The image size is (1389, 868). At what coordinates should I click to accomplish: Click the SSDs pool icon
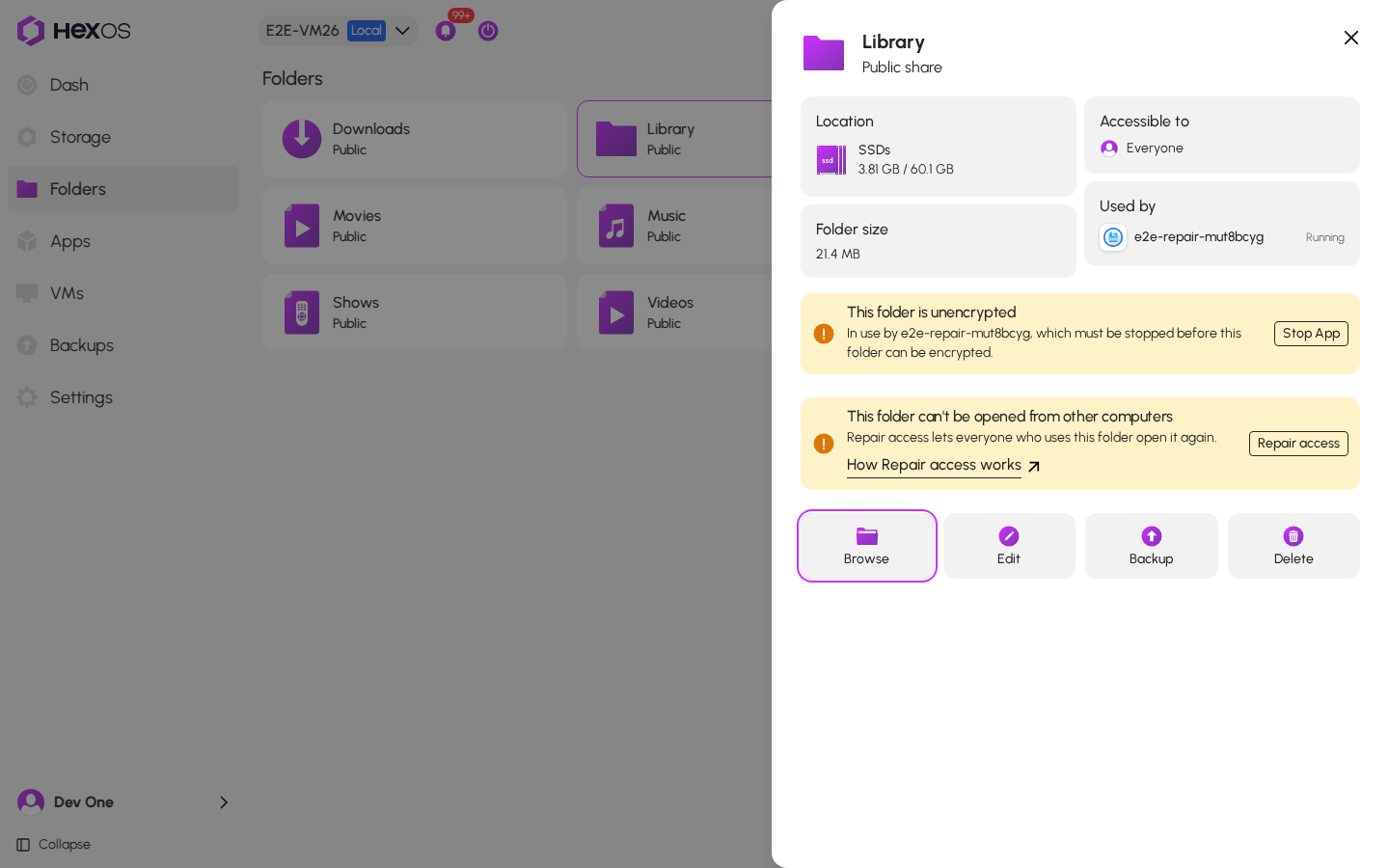[x=831, y=160]
